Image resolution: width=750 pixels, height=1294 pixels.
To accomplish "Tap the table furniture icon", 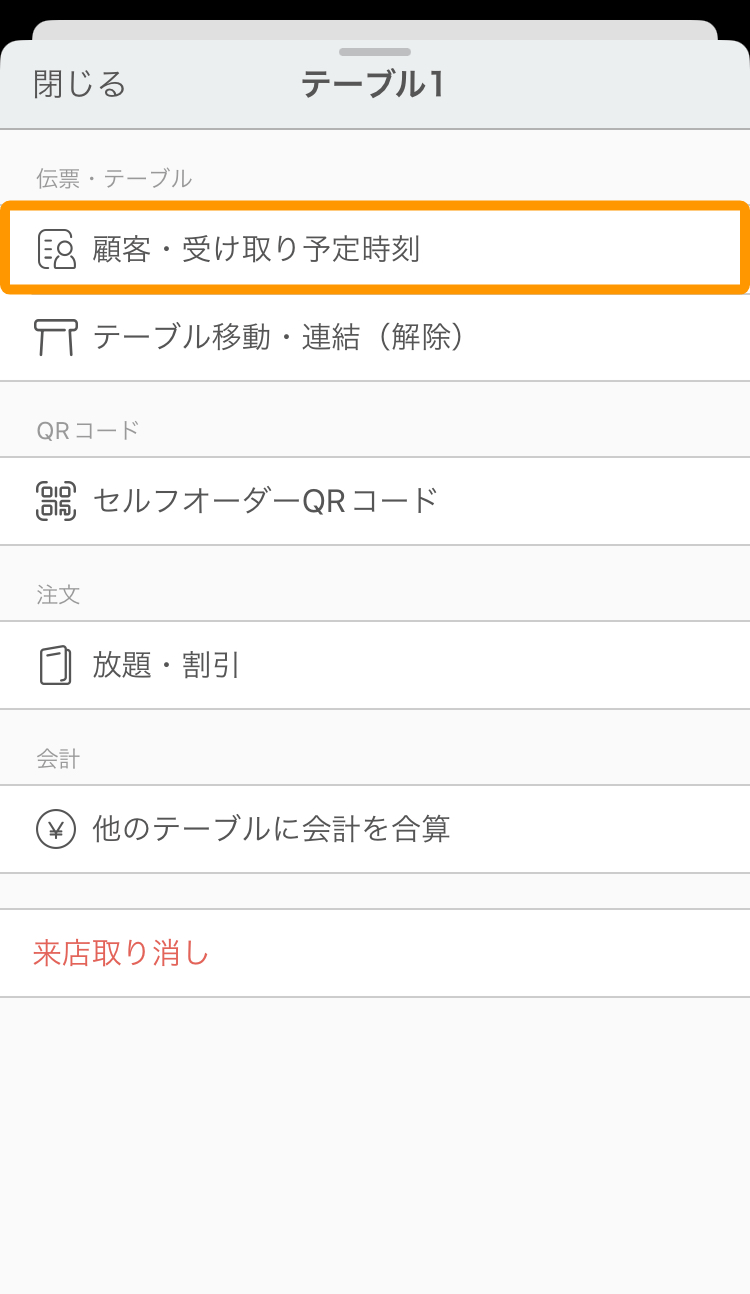I will coord(56,337).
